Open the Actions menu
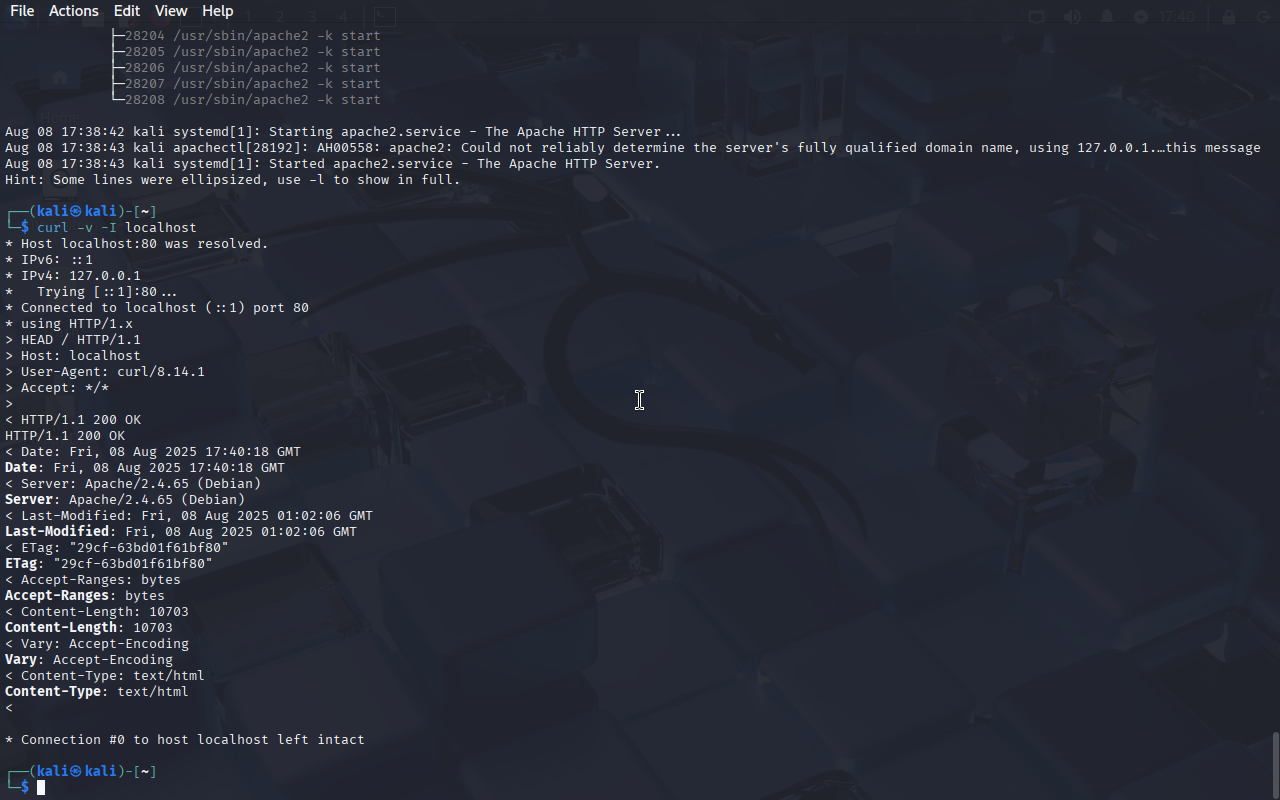The width and height of the screenshot is (1280, 800). point(74,11)
